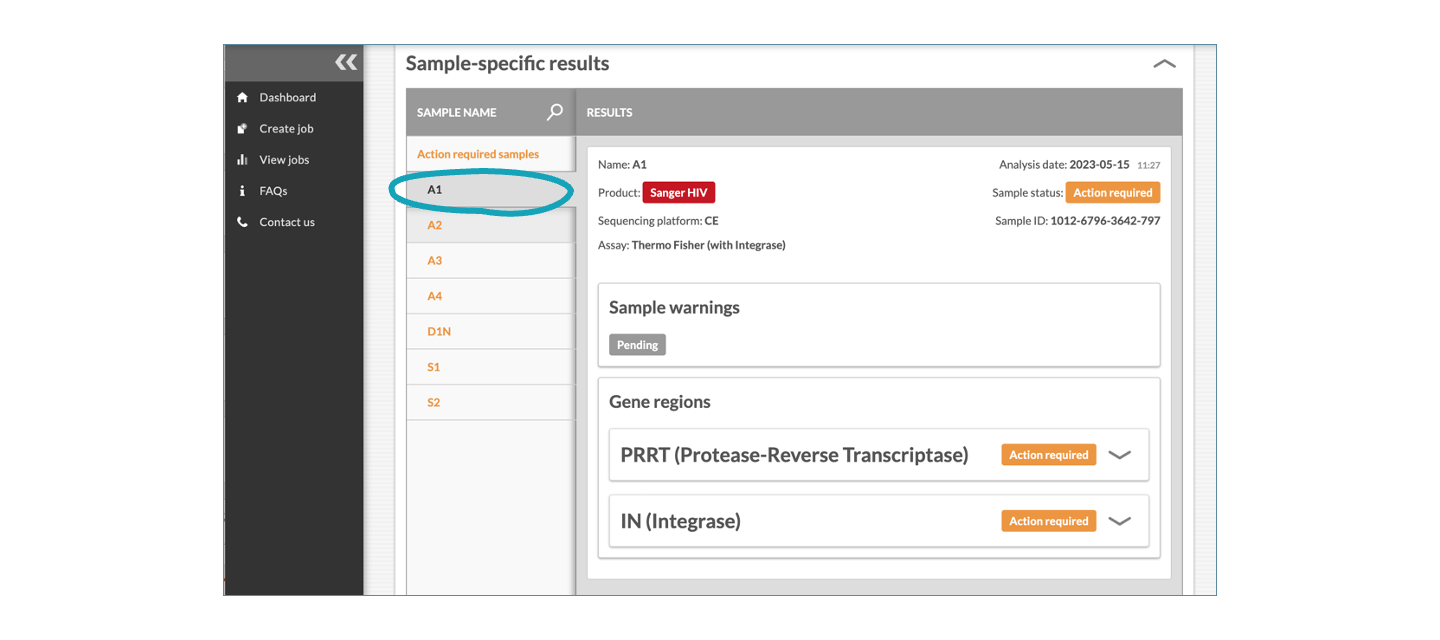This screenshot has height=640, width=1440.
Task: Select sample A2 in the list
Action: (x=490, y=225)
